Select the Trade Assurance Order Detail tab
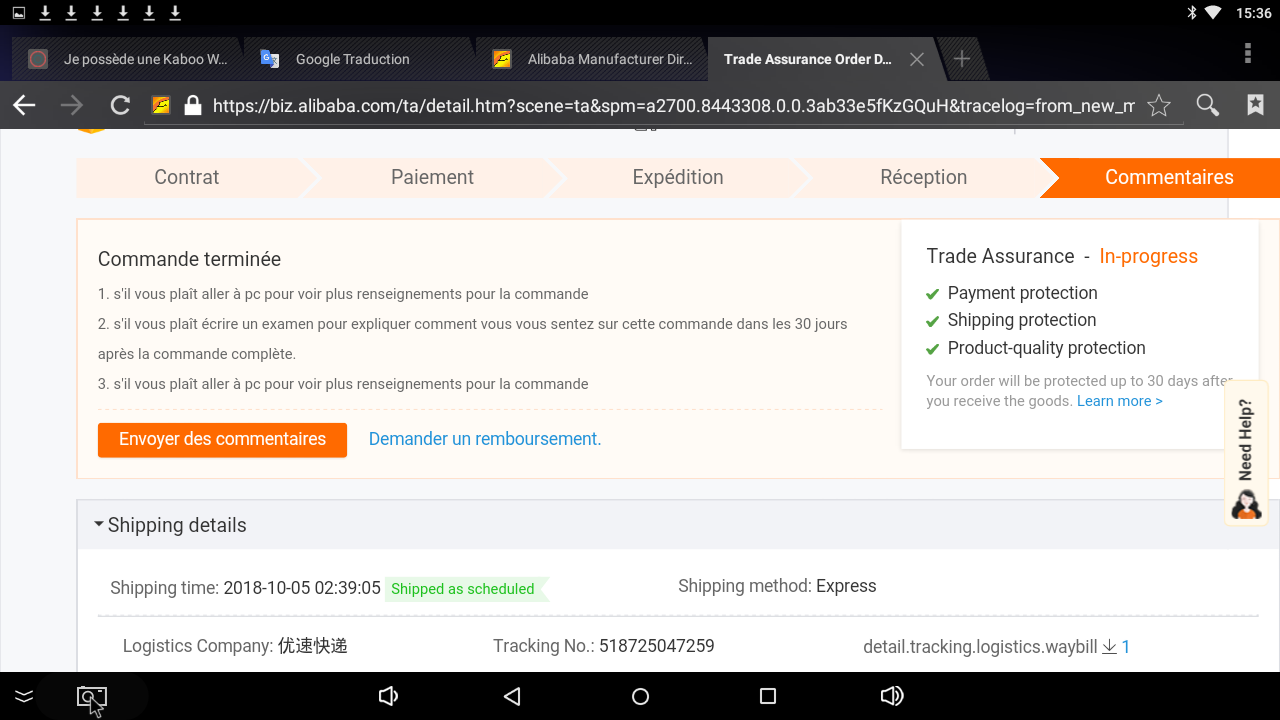1280x720 pixels. 807,59
